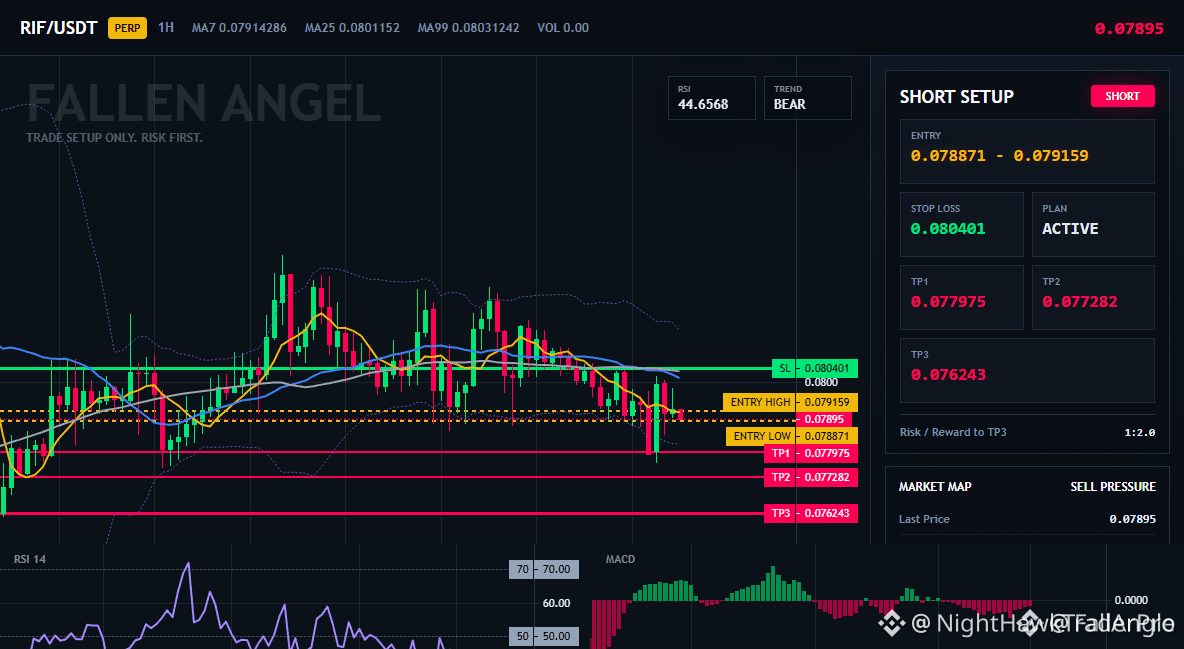Click the 60.00 RSI axis label
1184x649 pixels.
[557, 603]
